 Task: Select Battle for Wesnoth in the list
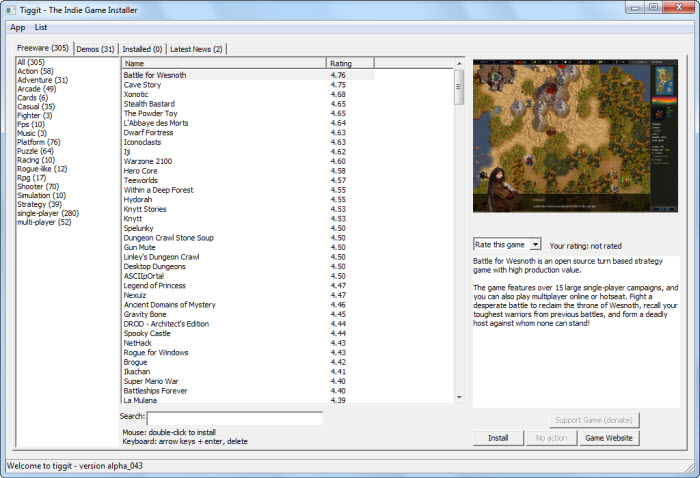(x=248, y=75)
